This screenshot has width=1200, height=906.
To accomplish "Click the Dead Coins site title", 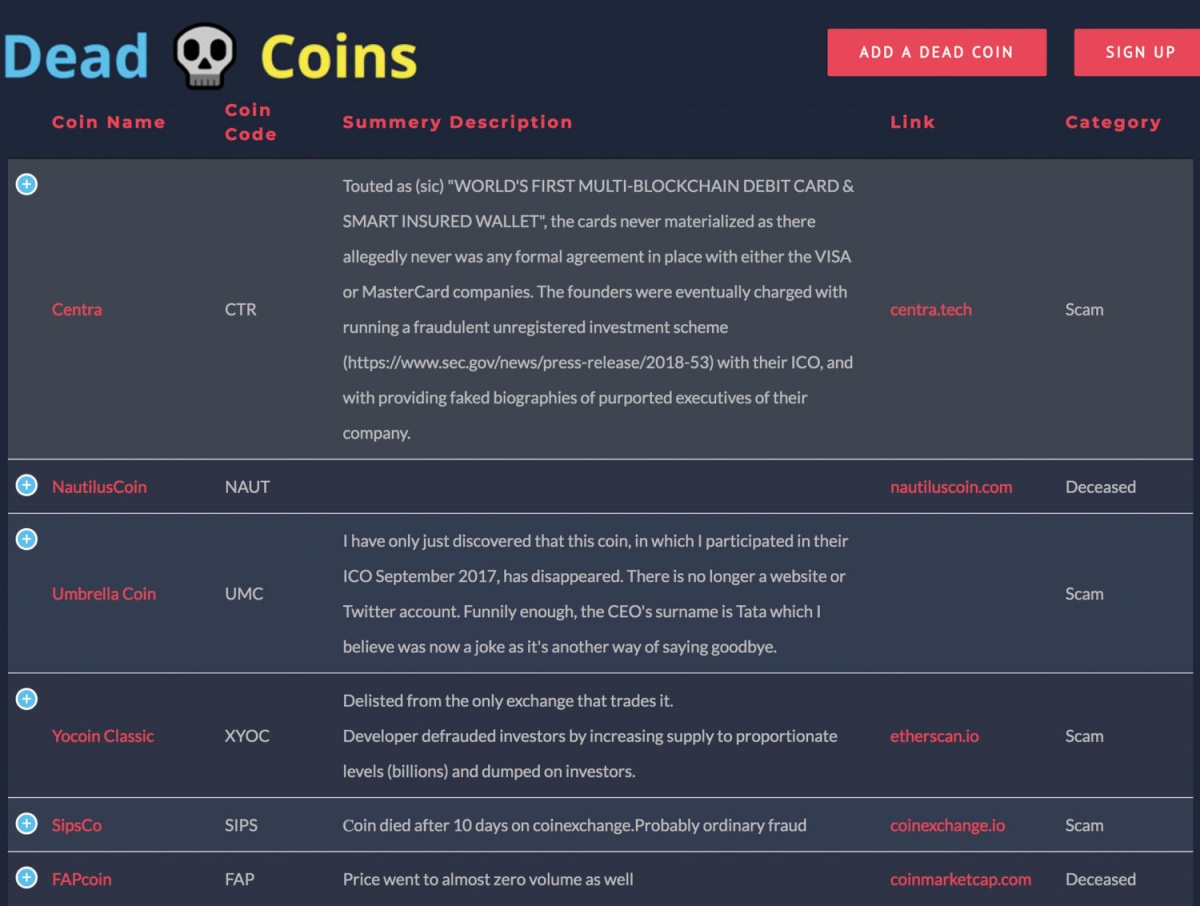I will click(x=211, y=57).
